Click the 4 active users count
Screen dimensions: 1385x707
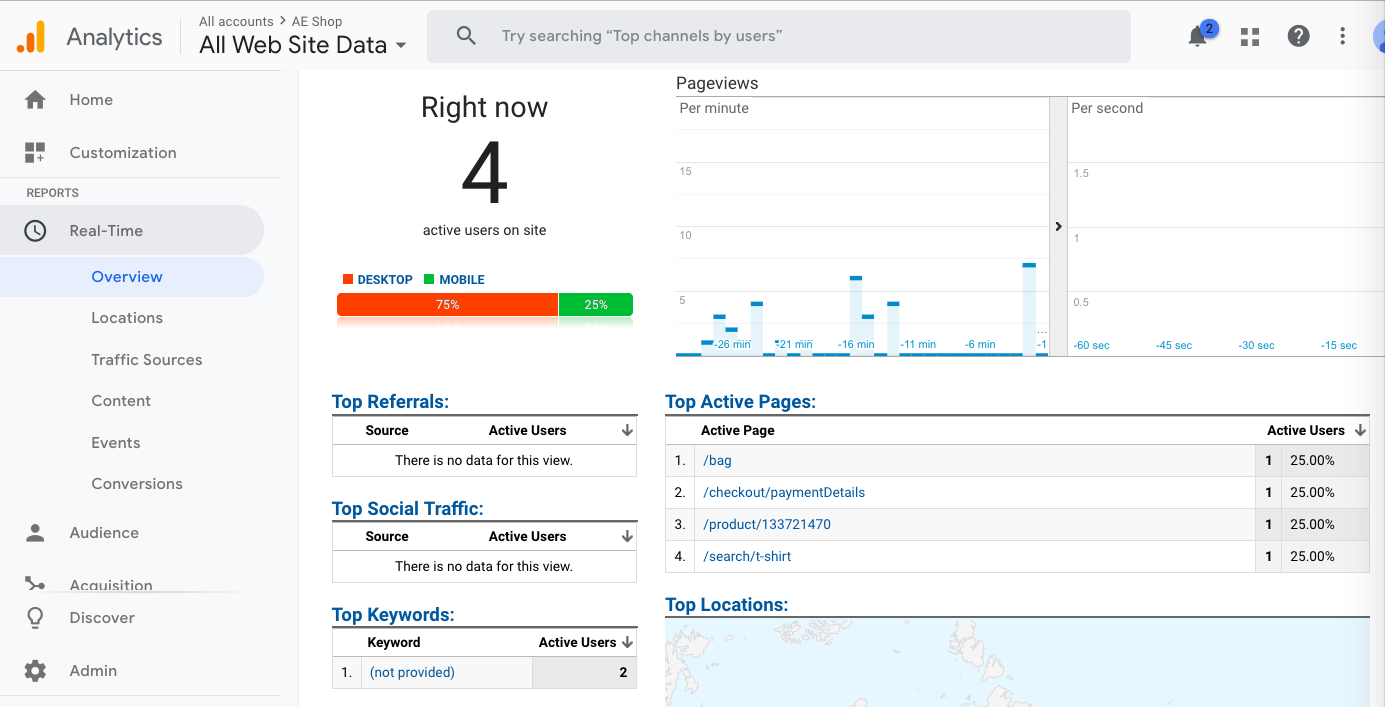pos(485,174)
